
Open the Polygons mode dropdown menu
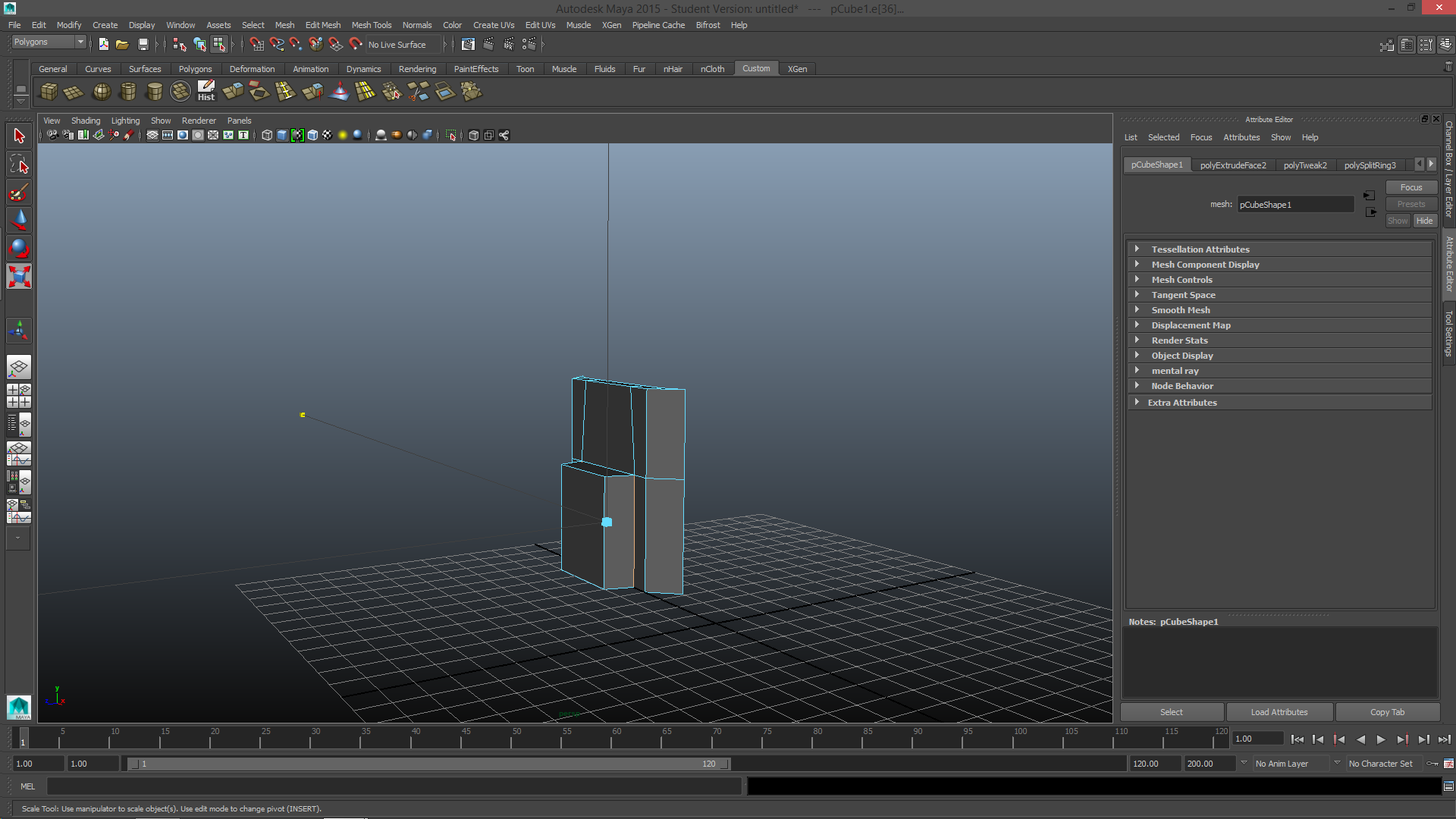click(49, 42)
